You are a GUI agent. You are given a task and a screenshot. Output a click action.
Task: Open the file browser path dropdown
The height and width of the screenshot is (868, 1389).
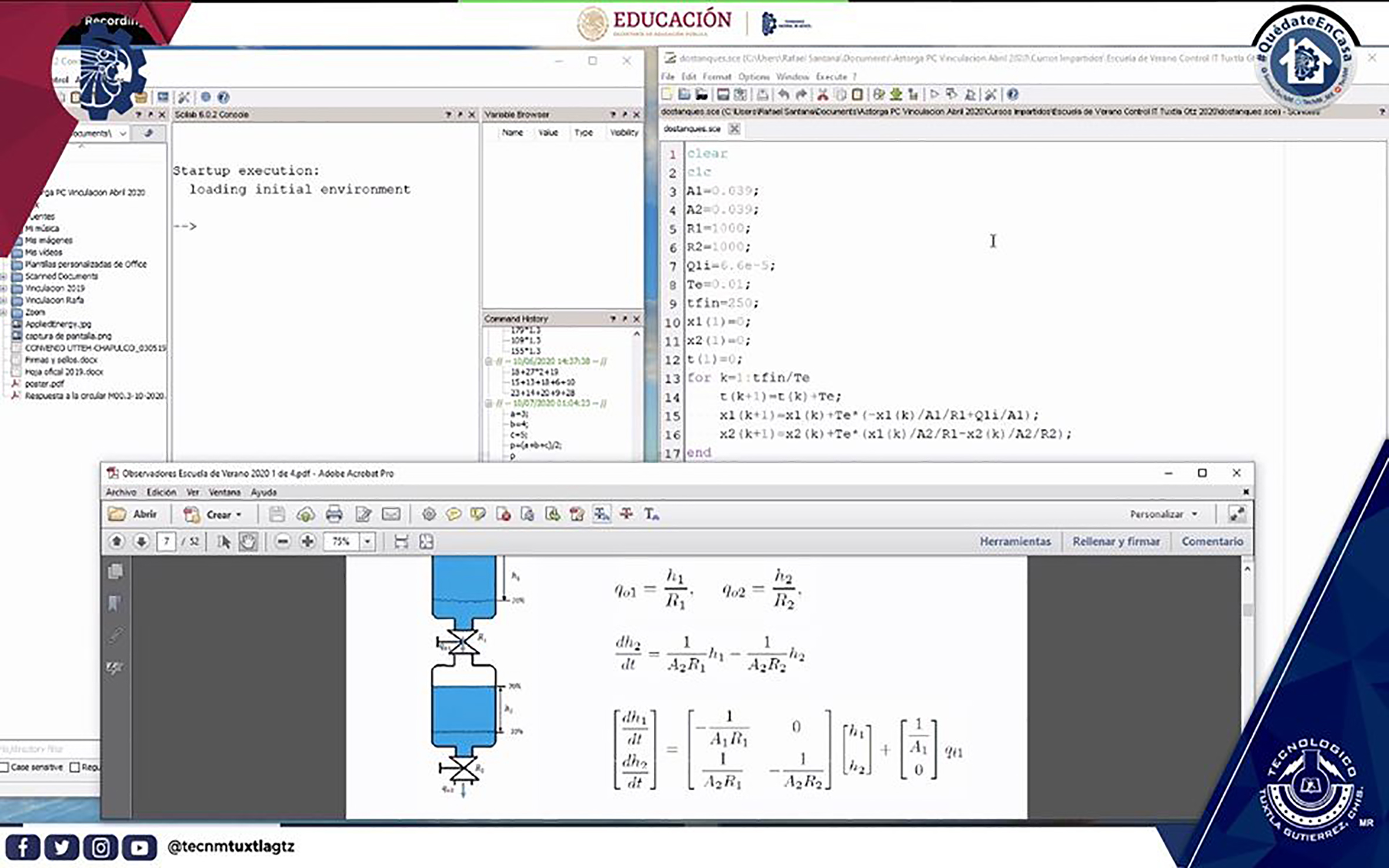click(x=122, y=133)
